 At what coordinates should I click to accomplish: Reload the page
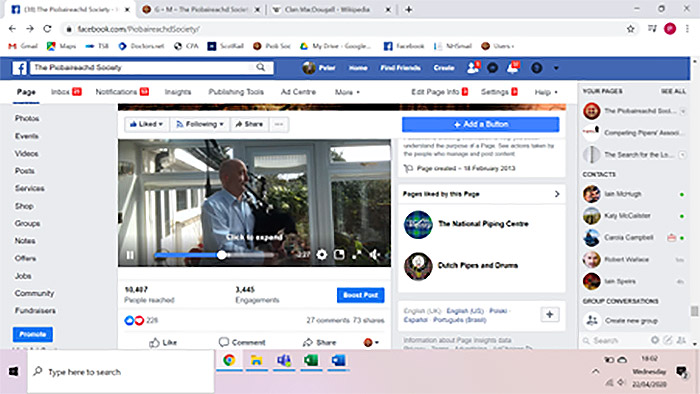tap(47, 29)
